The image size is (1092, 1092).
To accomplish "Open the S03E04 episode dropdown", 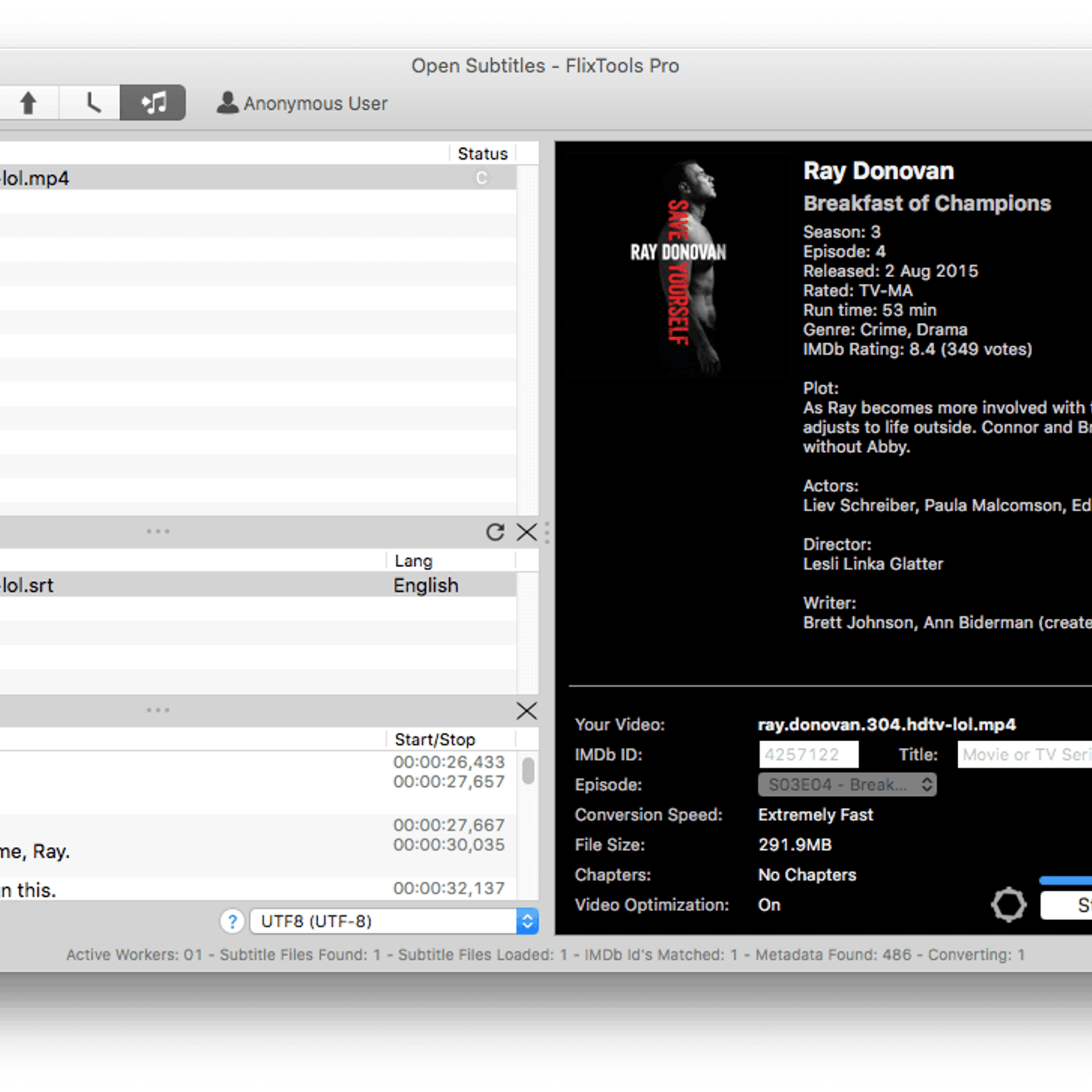I will (x=847, y=784).
